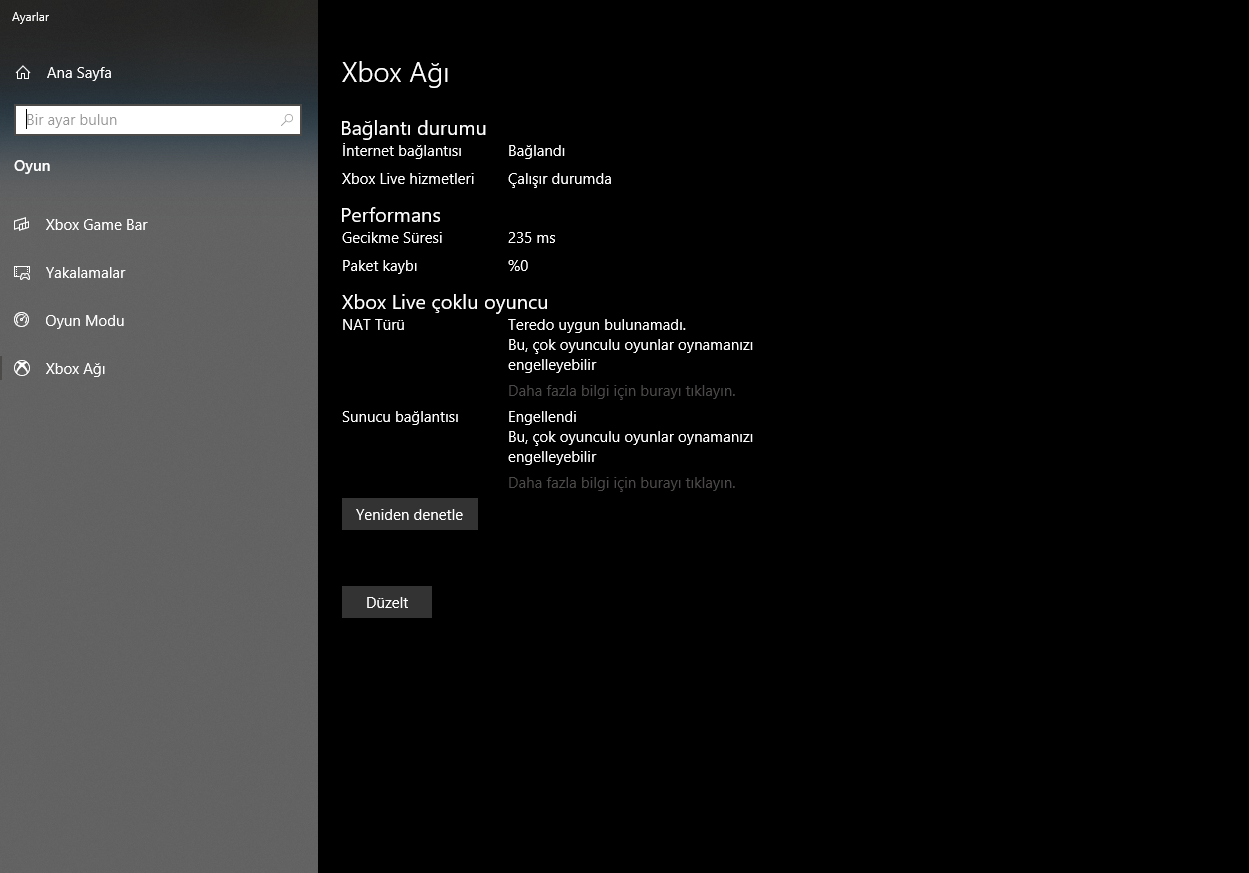
Task: Open Sunucu bağlantısı 'Daha fazla bilgi' link
Action: tap(622, 483)
